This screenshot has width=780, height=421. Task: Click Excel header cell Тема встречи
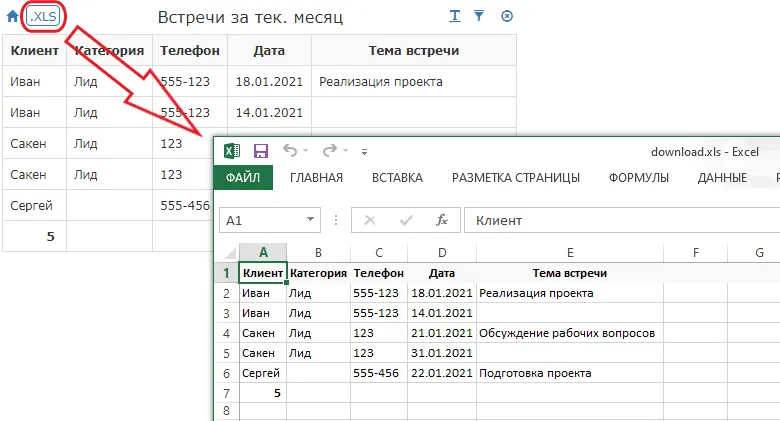(570, 273)
